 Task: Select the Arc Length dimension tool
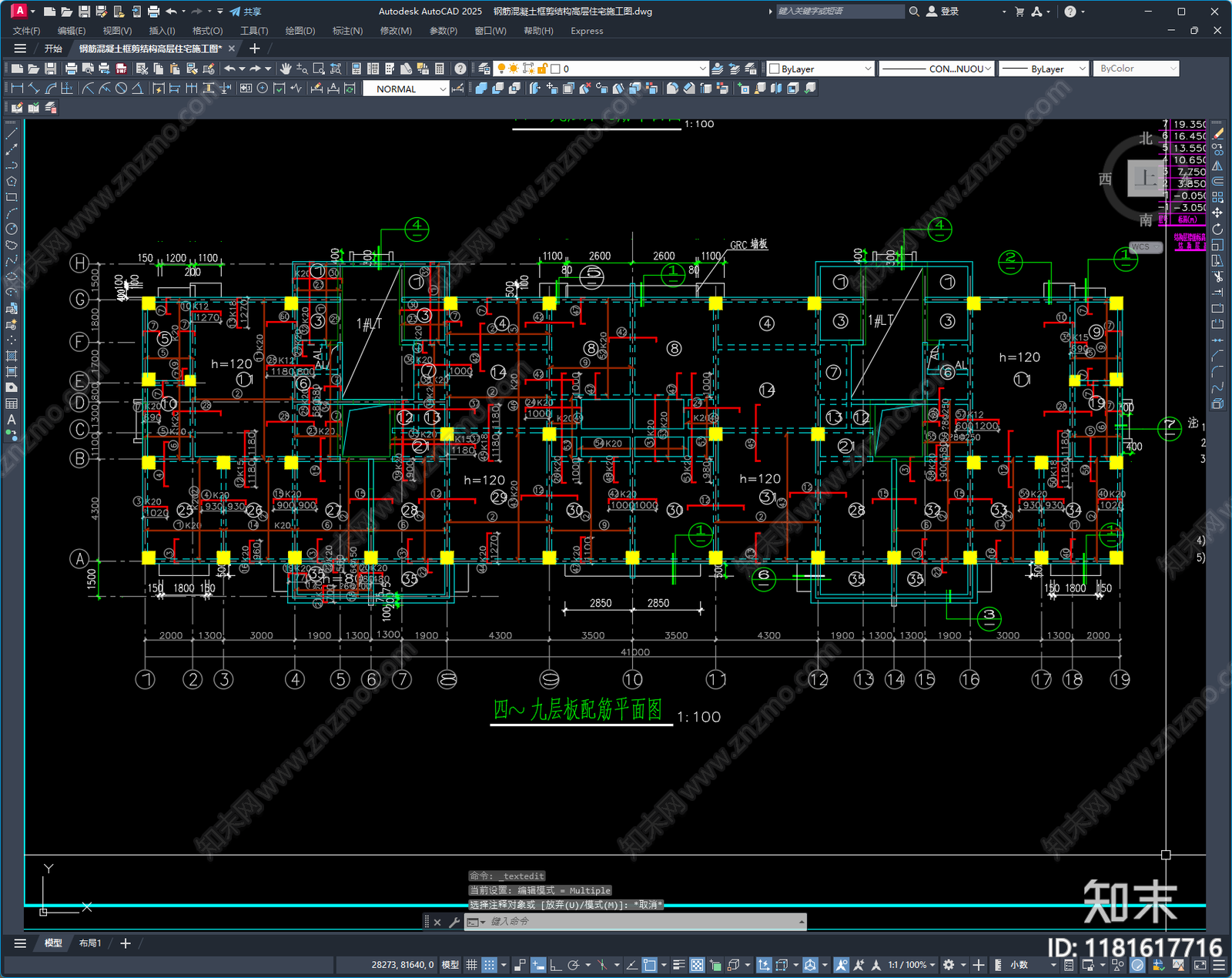pos(51,89)
